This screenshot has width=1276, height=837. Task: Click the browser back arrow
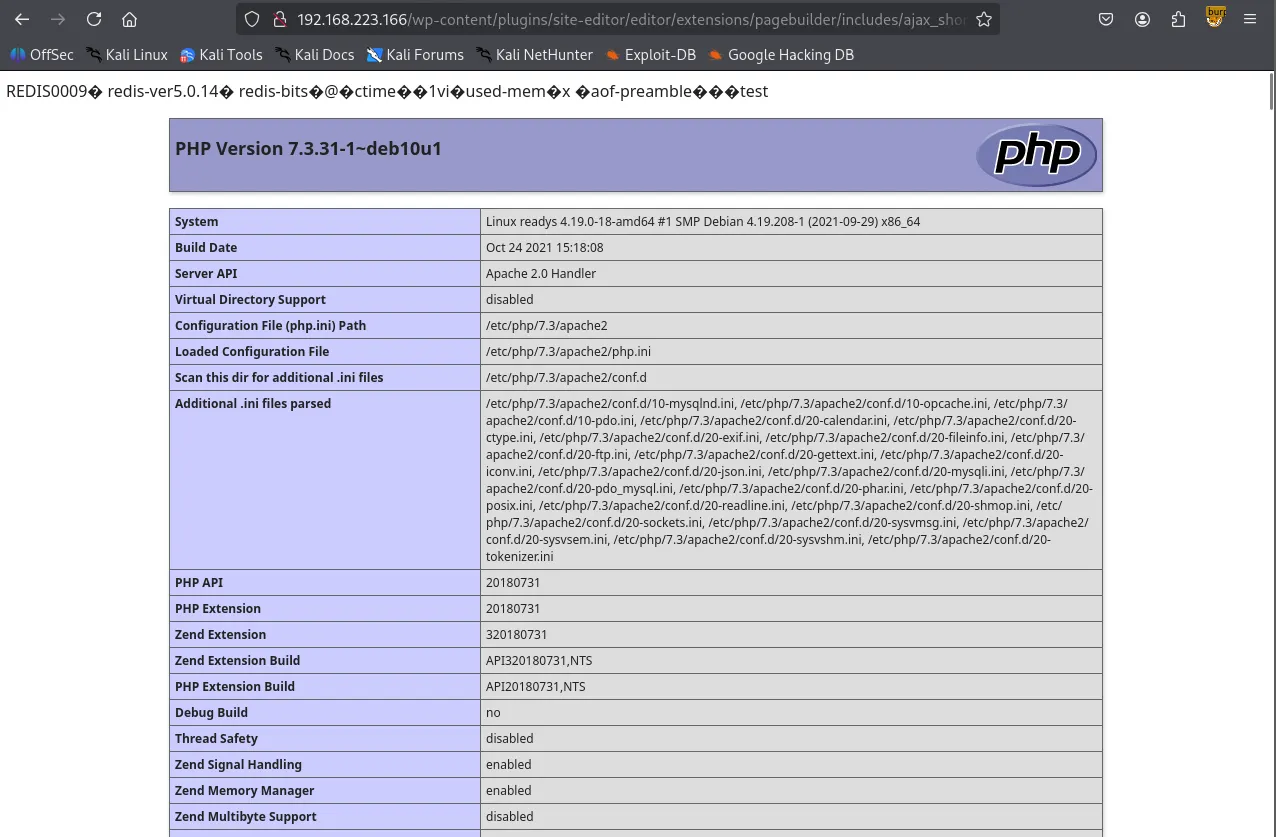22,19
